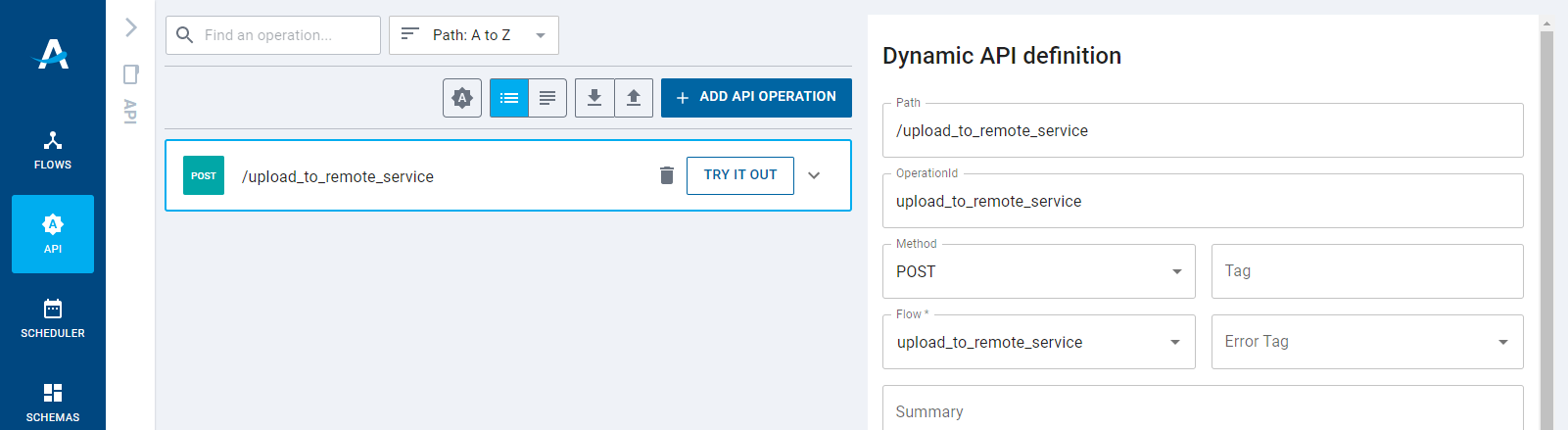The width and height of the screenshot is (1568, 430).
Task: Open the Error Tag dropdown
Action: pyautogui.click(x=1367, y=342)
